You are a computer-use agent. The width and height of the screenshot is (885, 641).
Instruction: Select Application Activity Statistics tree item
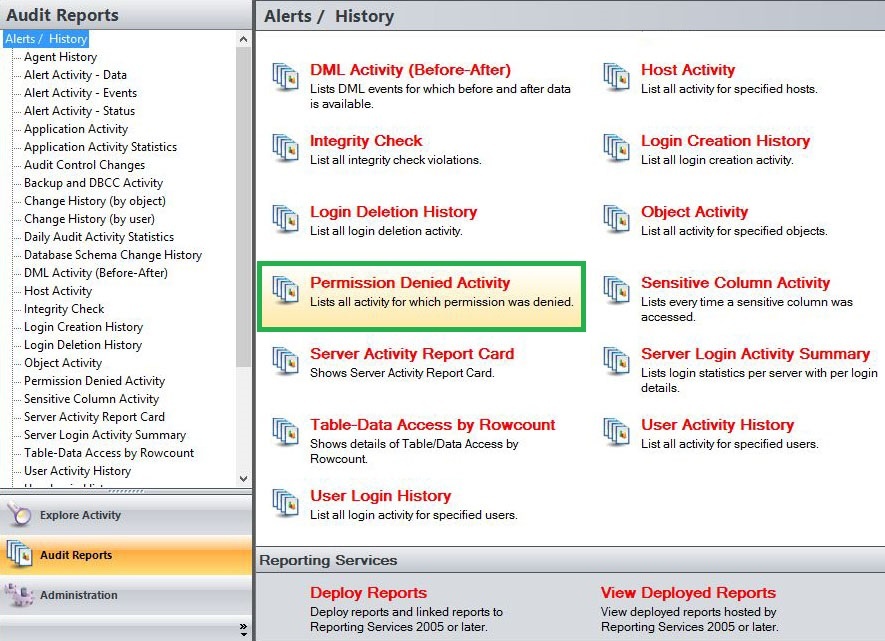[x=100, y=147]
